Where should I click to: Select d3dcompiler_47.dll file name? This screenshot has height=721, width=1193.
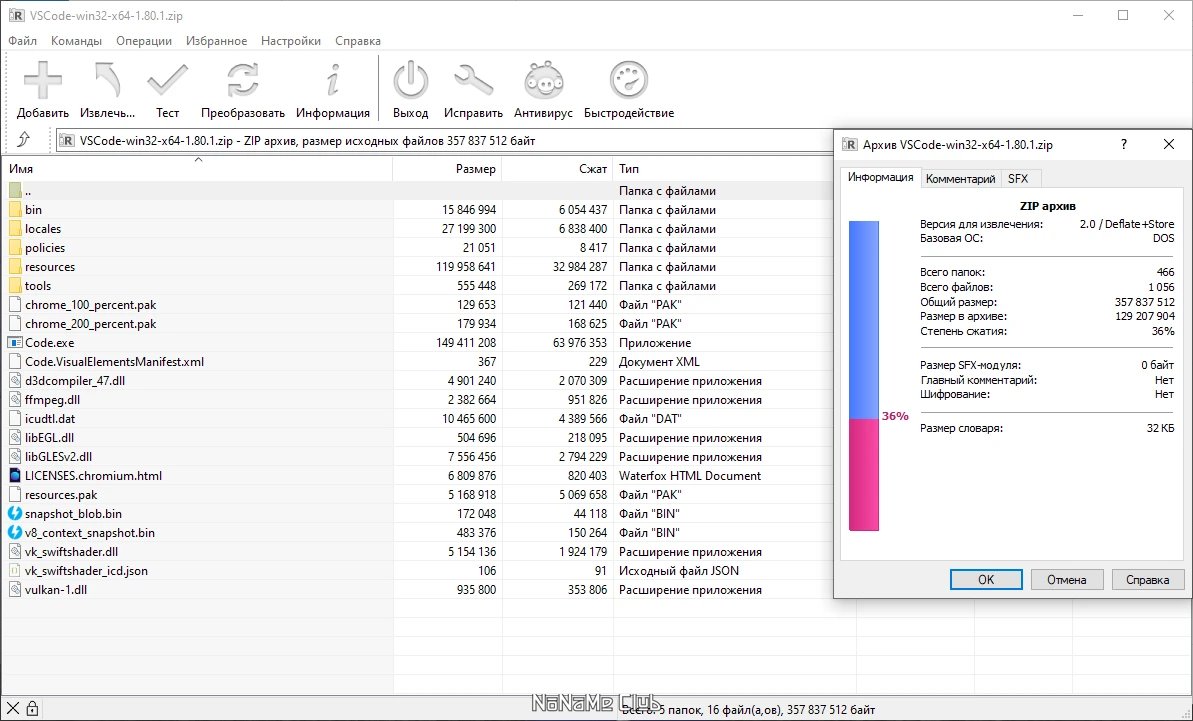click(x=75, y=380)
